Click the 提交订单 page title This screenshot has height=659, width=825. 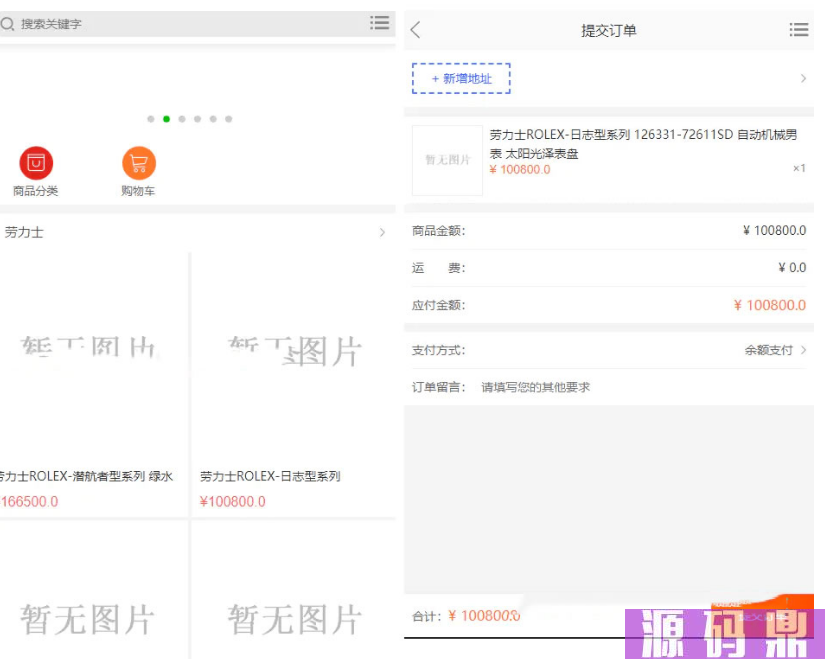click(x=609, y=31)
